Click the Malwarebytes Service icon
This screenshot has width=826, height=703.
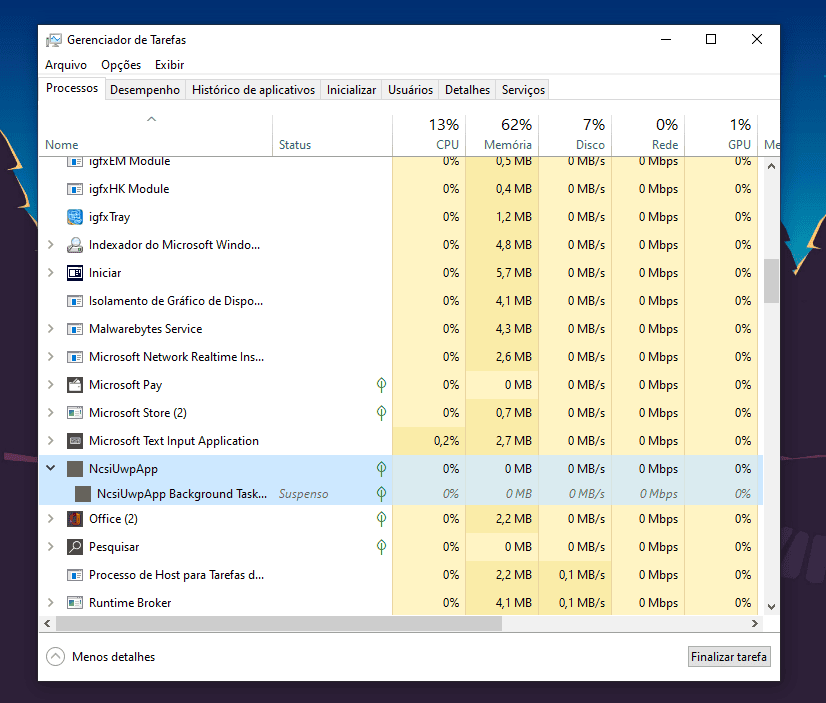[75, 329]
